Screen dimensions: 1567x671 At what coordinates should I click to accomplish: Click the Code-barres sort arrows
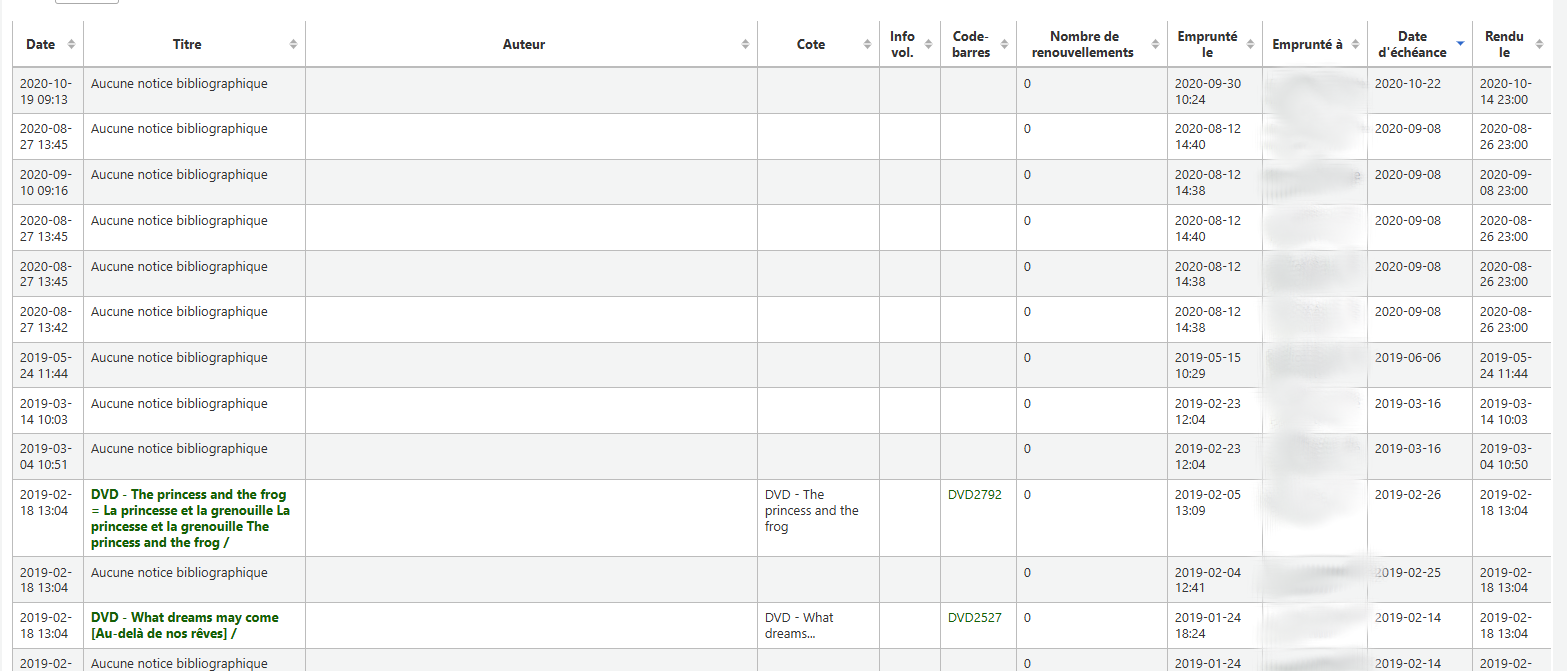(x=1004, y=45)
